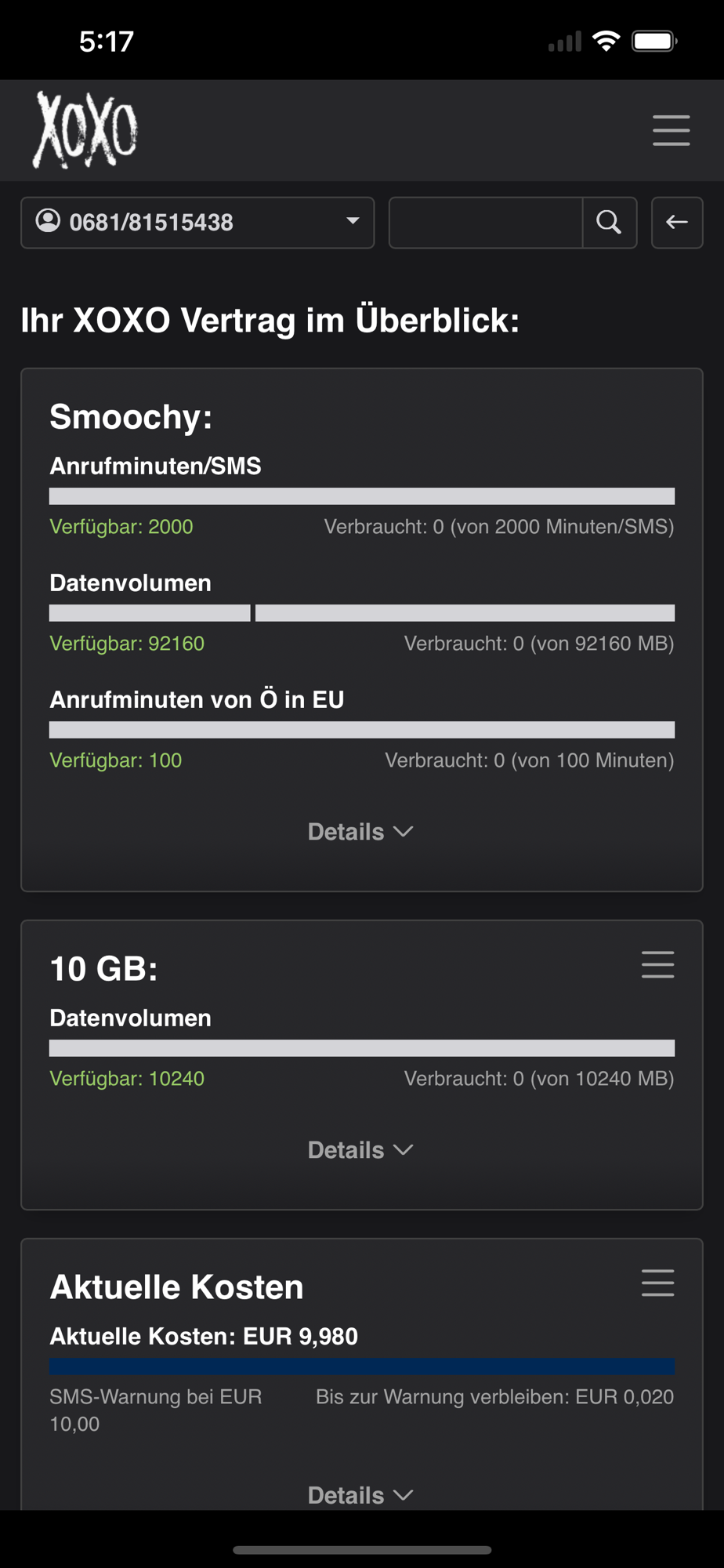Focus the search text field
This screenshot has height=1568, width=724.
486,223
